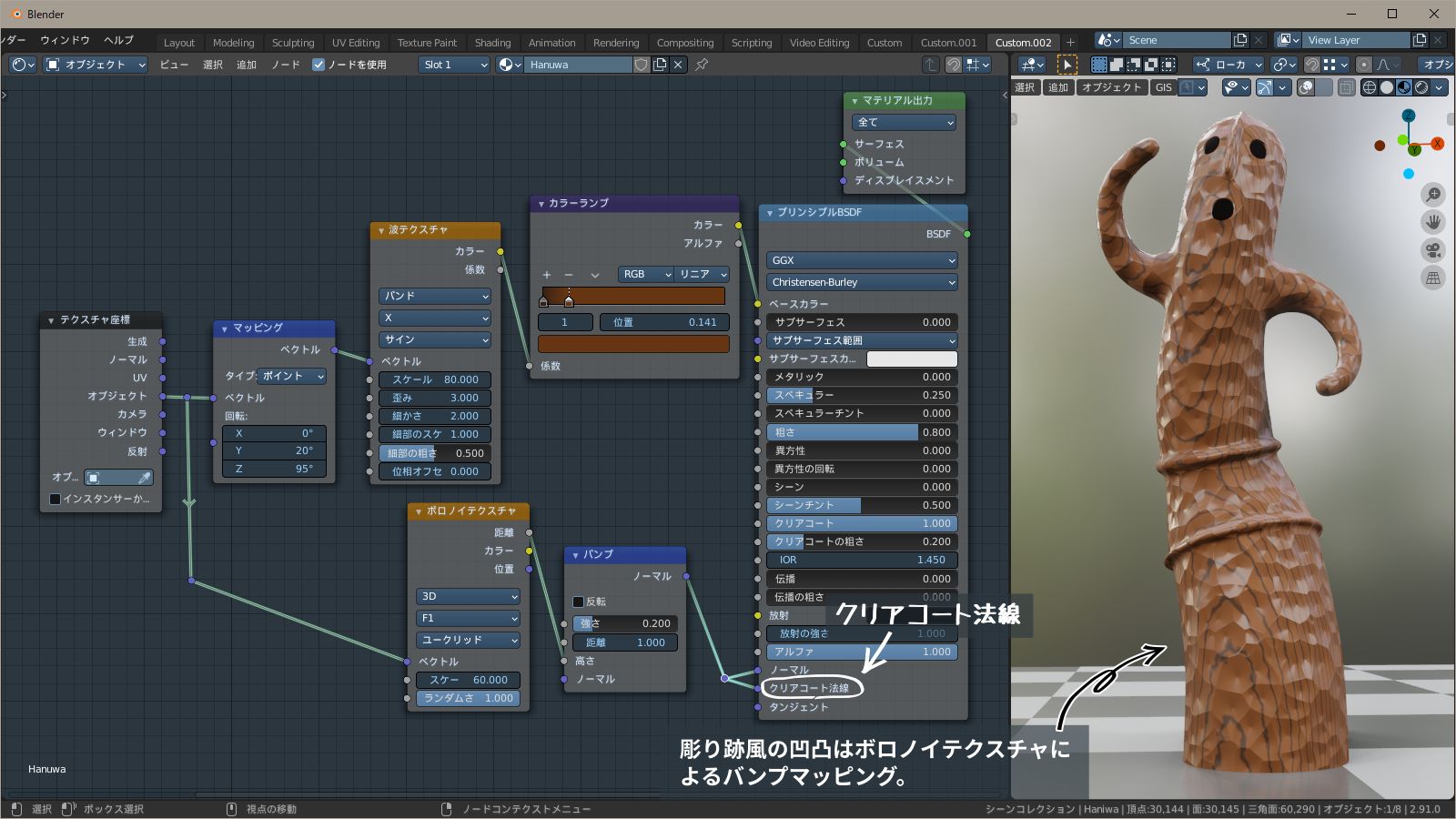Image resolution: width=1456 pixels, height=819 pixels.
Task: Click the オプシ options button in the viewport
Action: [x=1437, y=65]
